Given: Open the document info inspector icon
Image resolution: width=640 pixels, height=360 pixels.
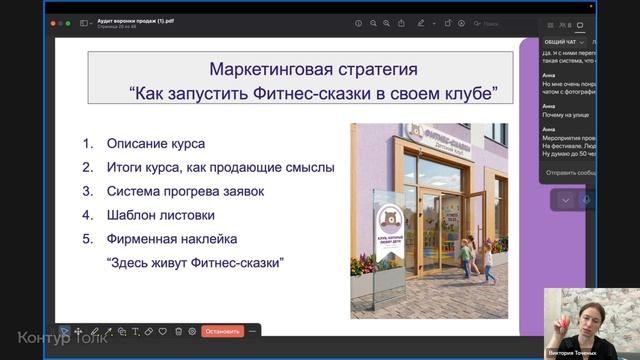Looking at the screenshot, I should [358, 24].
